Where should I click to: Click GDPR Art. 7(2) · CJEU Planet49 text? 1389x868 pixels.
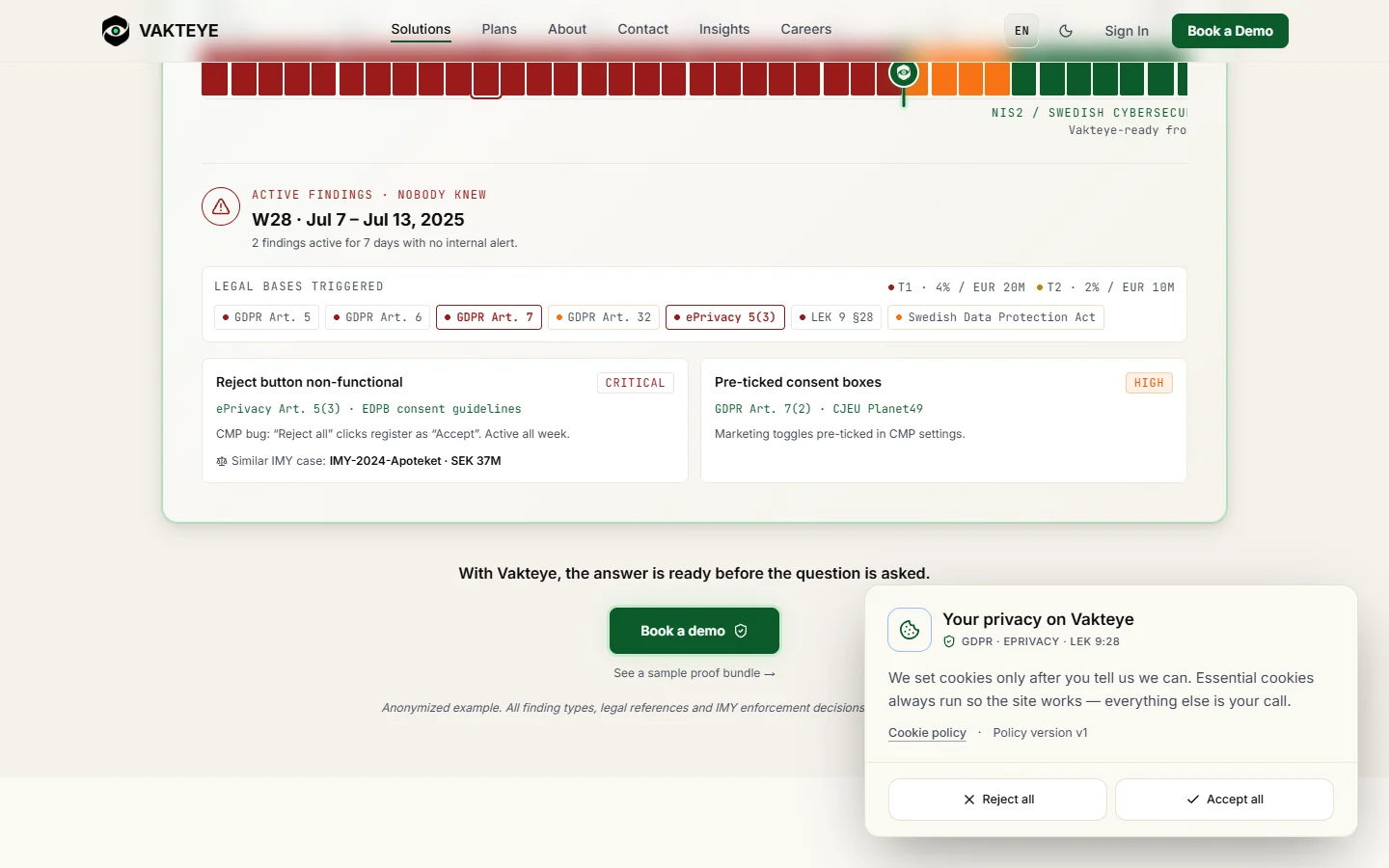coord(819,409)
